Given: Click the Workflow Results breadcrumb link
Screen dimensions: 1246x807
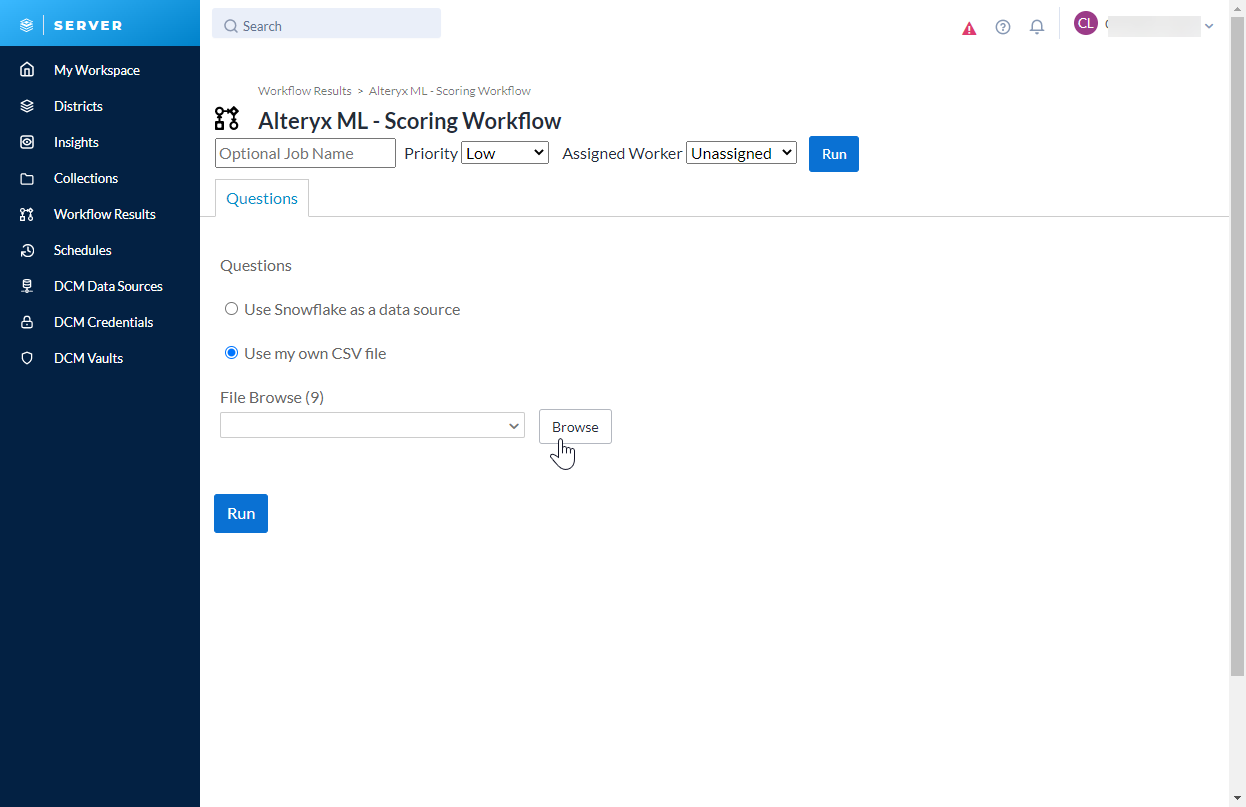Looking at the screenshot, I should pos(304,90).
